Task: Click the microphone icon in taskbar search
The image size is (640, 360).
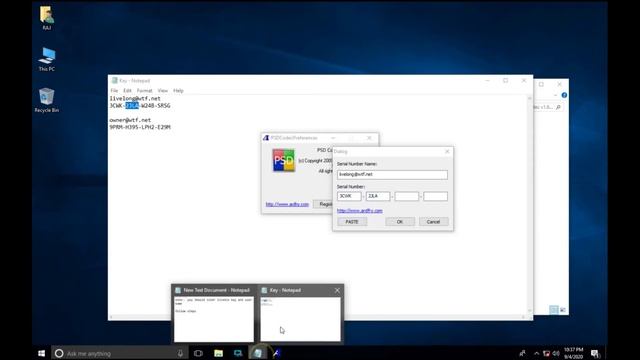Action: coord(180,353)
